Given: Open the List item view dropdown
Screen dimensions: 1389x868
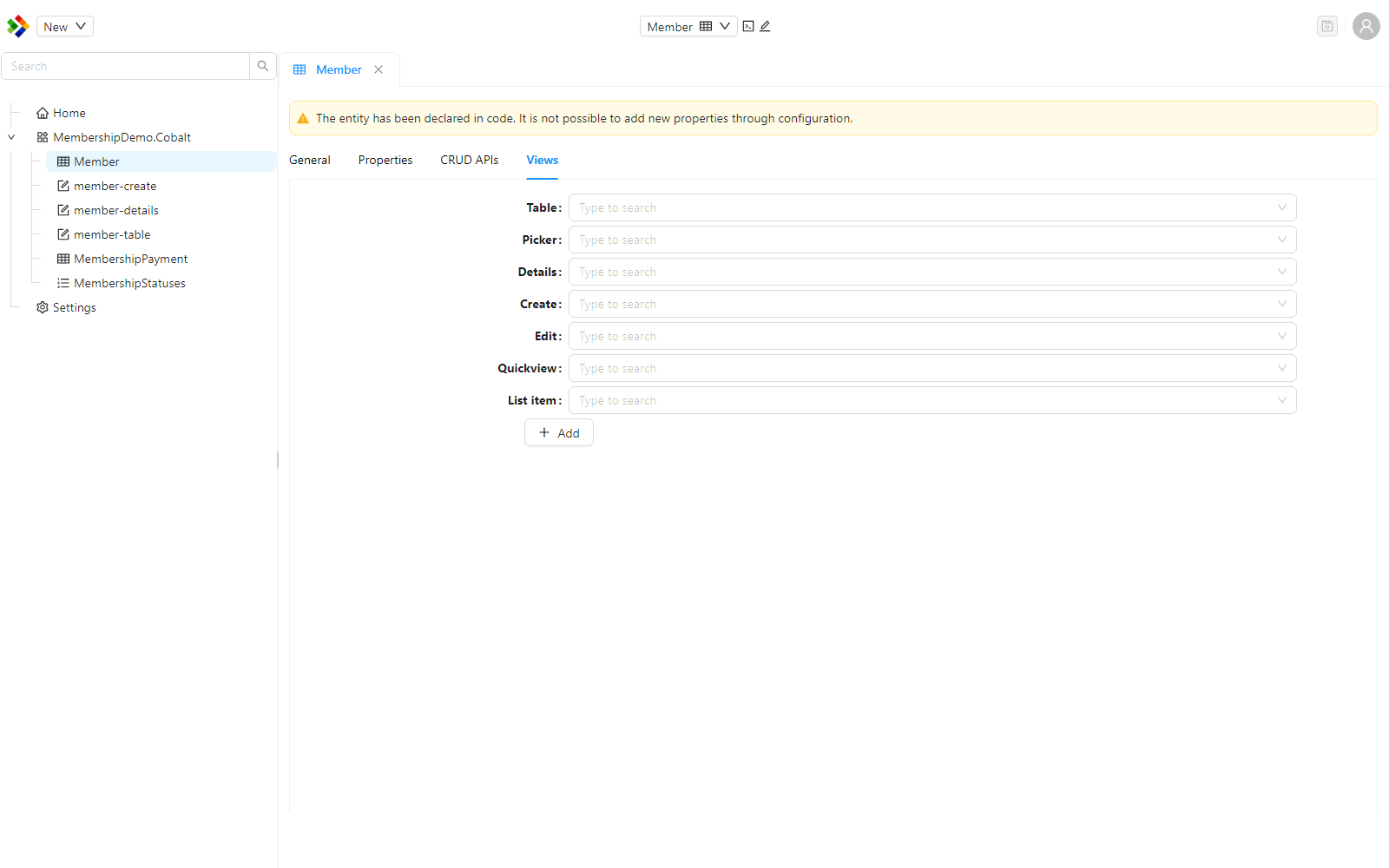Looking at the screenshot, I should coord(932,400).
